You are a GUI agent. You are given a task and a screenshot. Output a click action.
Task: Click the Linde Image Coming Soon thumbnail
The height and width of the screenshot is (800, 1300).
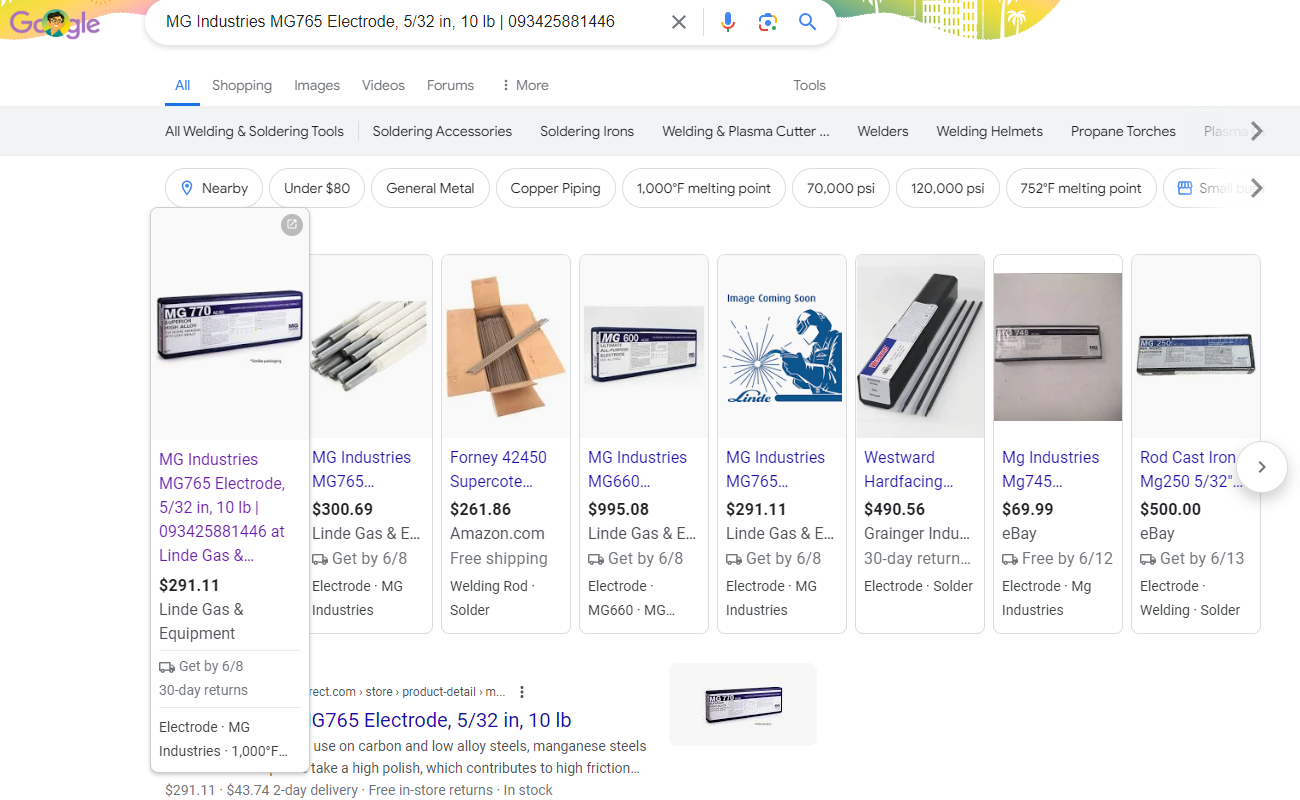coord(782,346)
